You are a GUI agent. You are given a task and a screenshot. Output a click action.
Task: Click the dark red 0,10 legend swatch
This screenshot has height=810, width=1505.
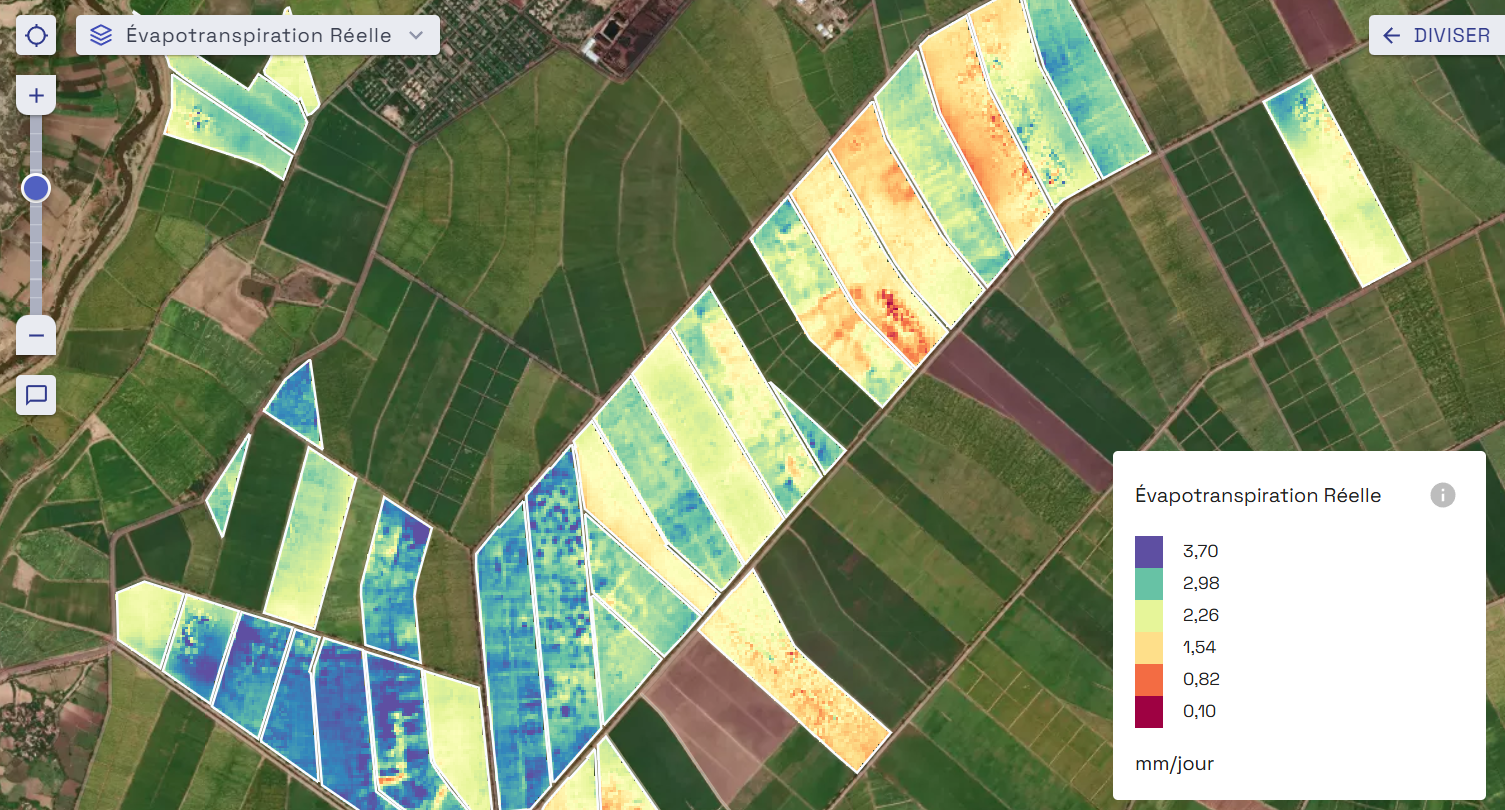(1149, 711)
